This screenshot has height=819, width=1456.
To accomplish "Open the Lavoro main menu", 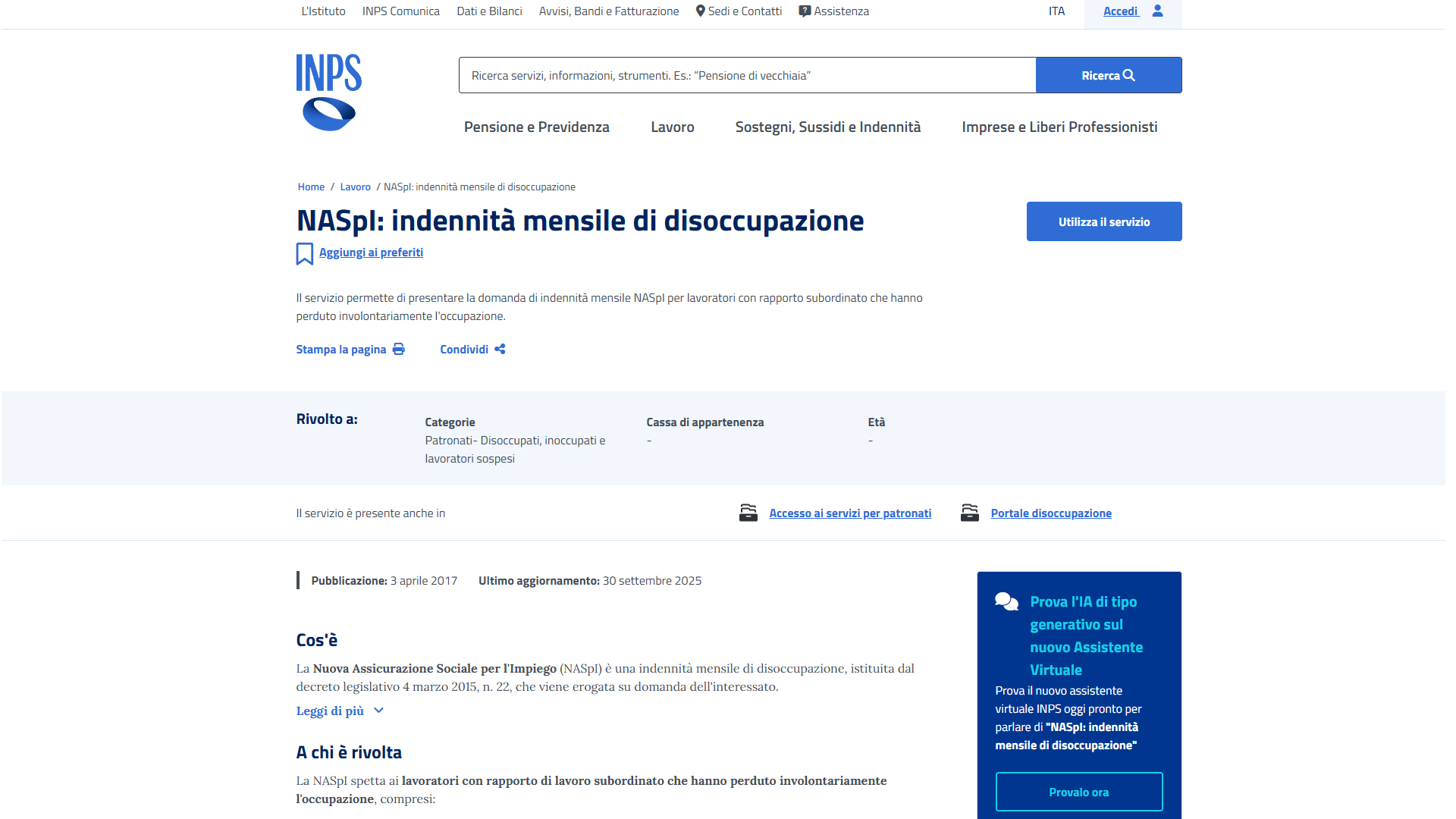I will pyautogui.click(x=673, y=127).
